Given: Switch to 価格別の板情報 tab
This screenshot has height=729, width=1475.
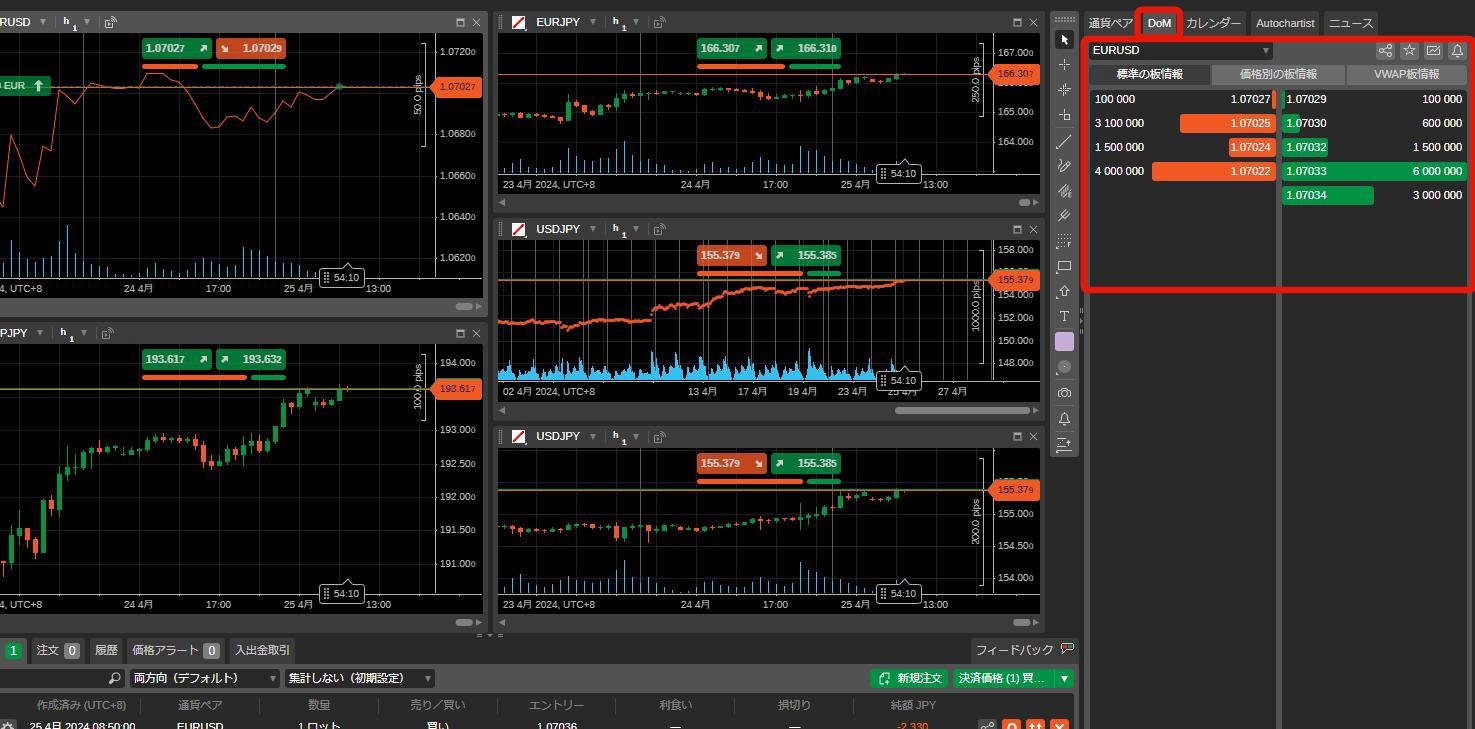Looking at the screenshot, I should pos(1278,74).
